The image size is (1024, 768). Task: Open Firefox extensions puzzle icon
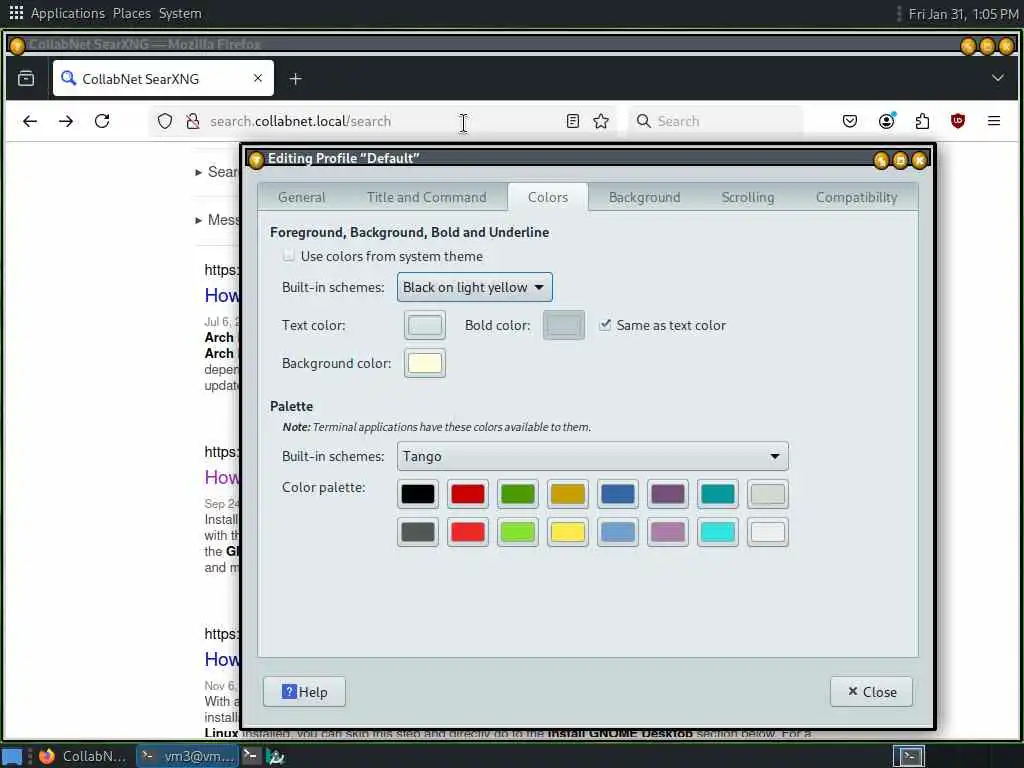922,121
